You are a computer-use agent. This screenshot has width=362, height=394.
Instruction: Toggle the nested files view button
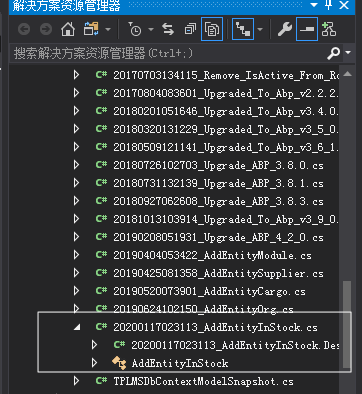(x=243, y=30)
